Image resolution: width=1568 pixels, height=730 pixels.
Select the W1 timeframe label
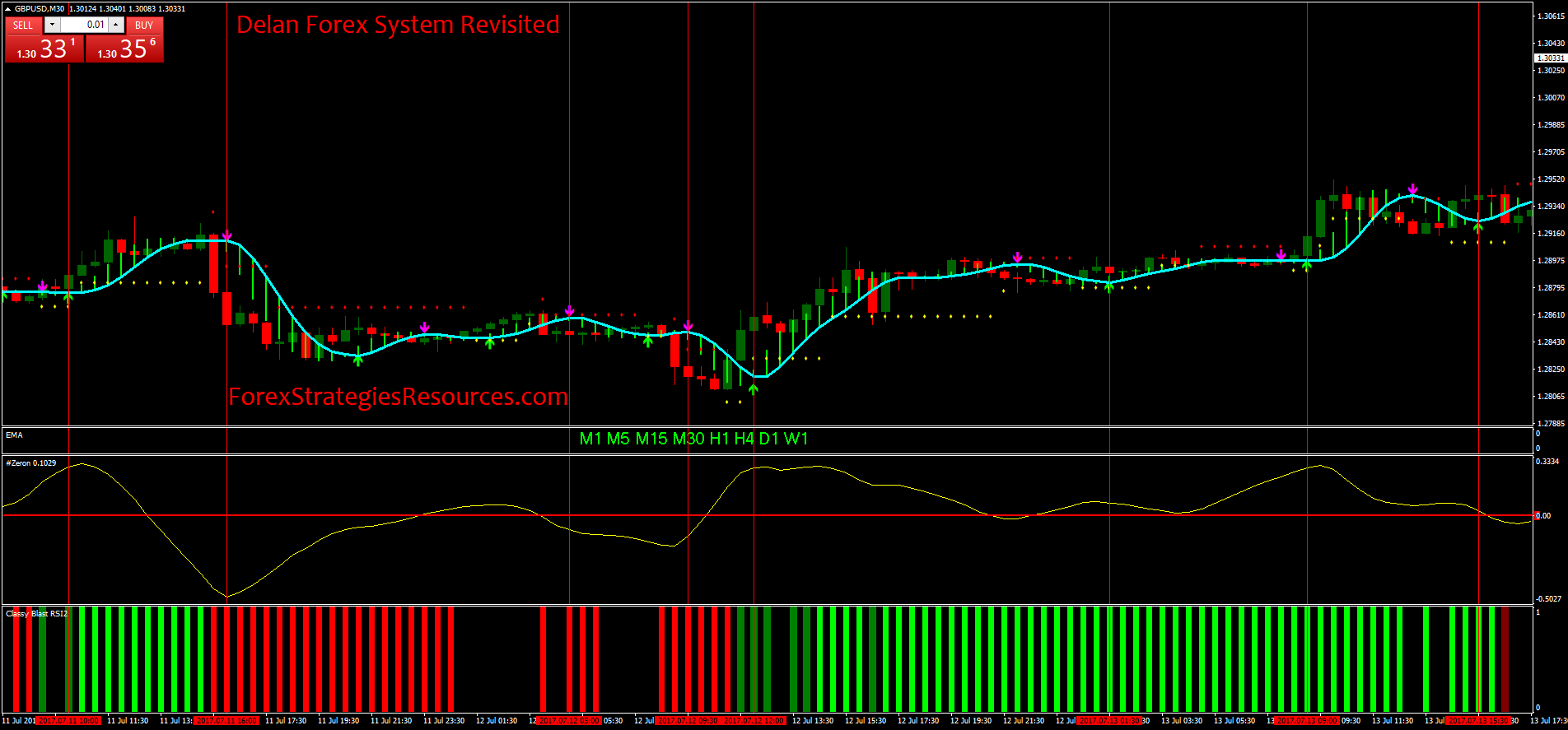[x=796, y=439]
